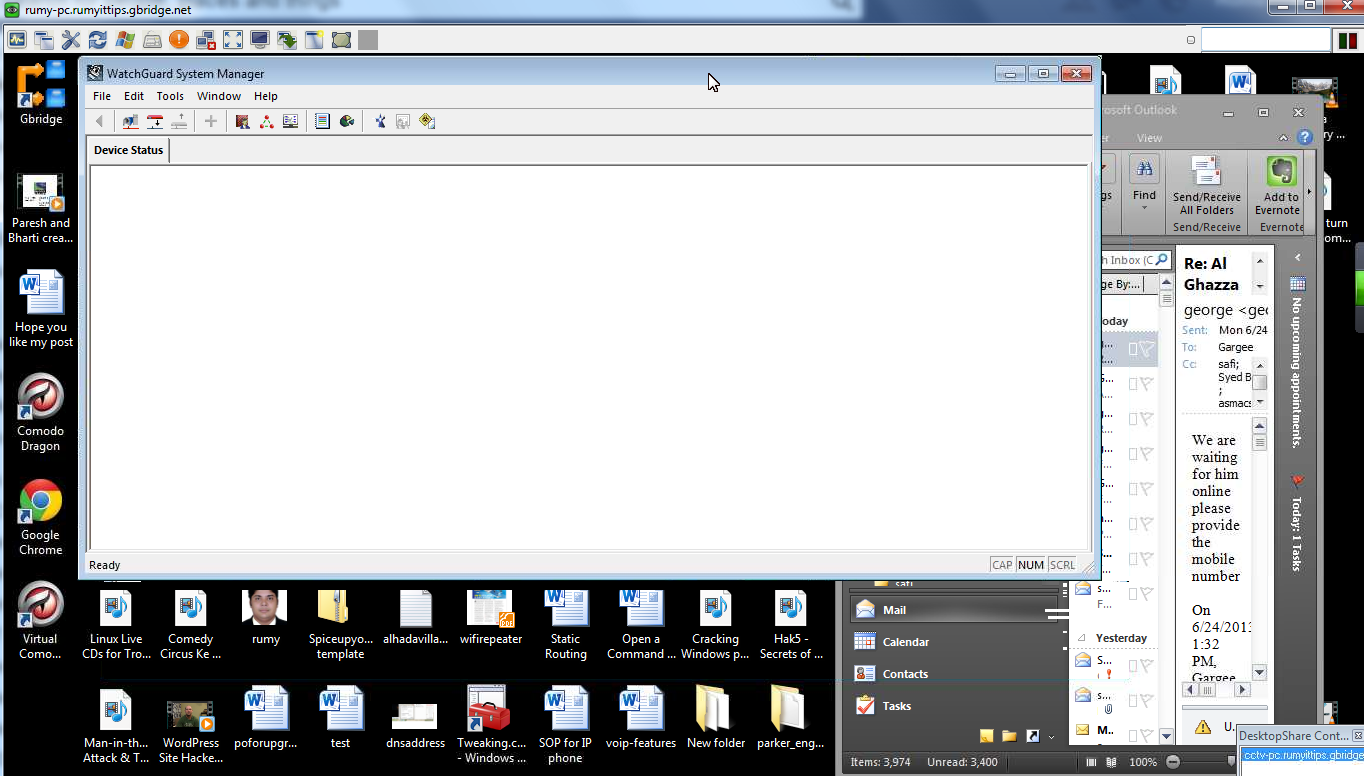Open Help menu in WatchGuard System Manager

coord(266,96)
